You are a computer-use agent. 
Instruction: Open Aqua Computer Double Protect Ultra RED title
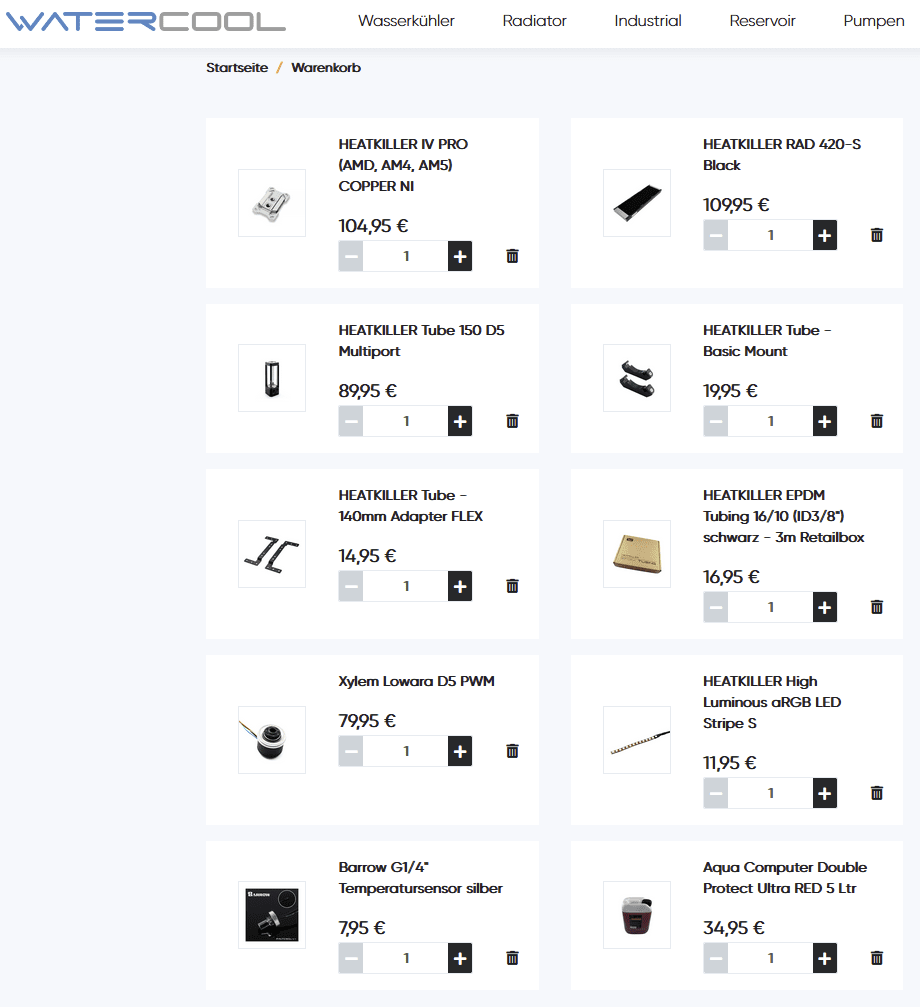(785, 878)
